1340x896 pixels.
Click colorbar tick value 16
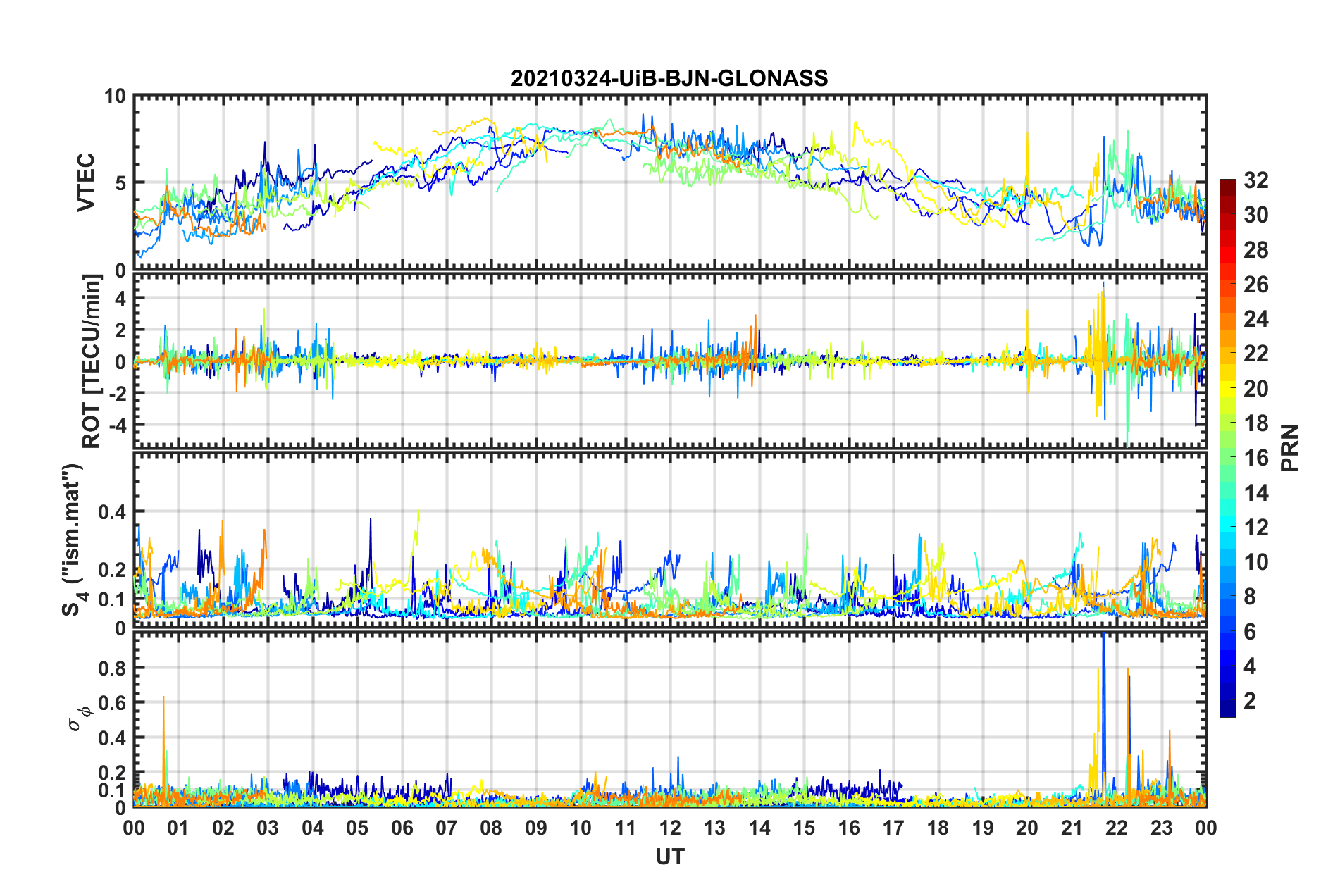coord(1255,458)
